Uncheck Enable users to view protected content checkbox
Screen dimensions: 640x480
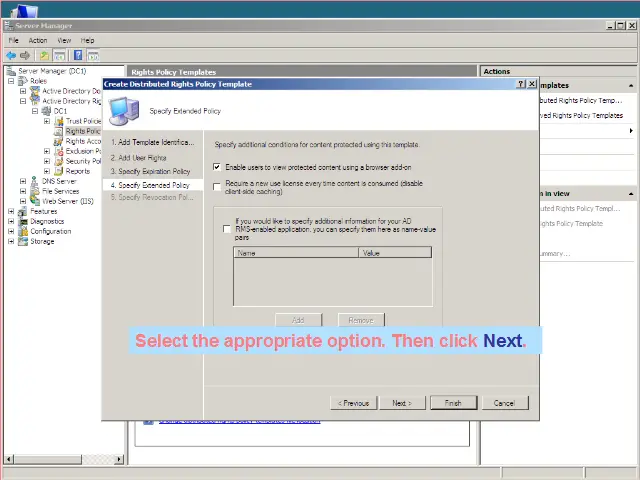[217, 167]
